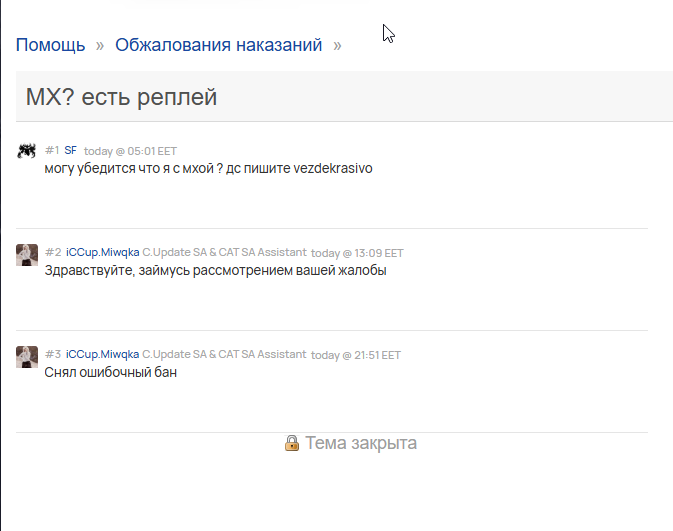This screenshot has width=673, height=531.
Task: Click timestamp today @ 13:09 EET
Action: click(x=357, y=253)
